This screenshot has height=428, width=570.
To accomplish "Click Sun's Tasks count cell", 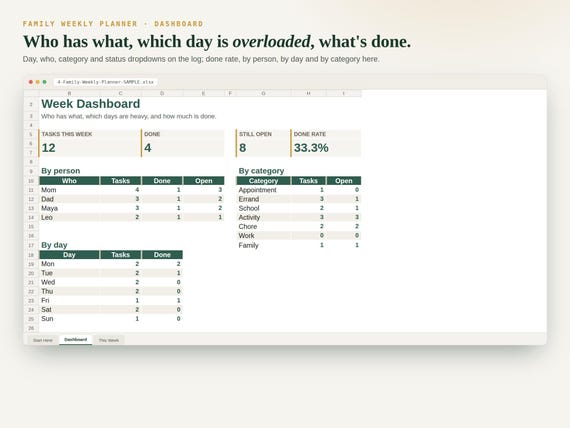I will 120,319.
